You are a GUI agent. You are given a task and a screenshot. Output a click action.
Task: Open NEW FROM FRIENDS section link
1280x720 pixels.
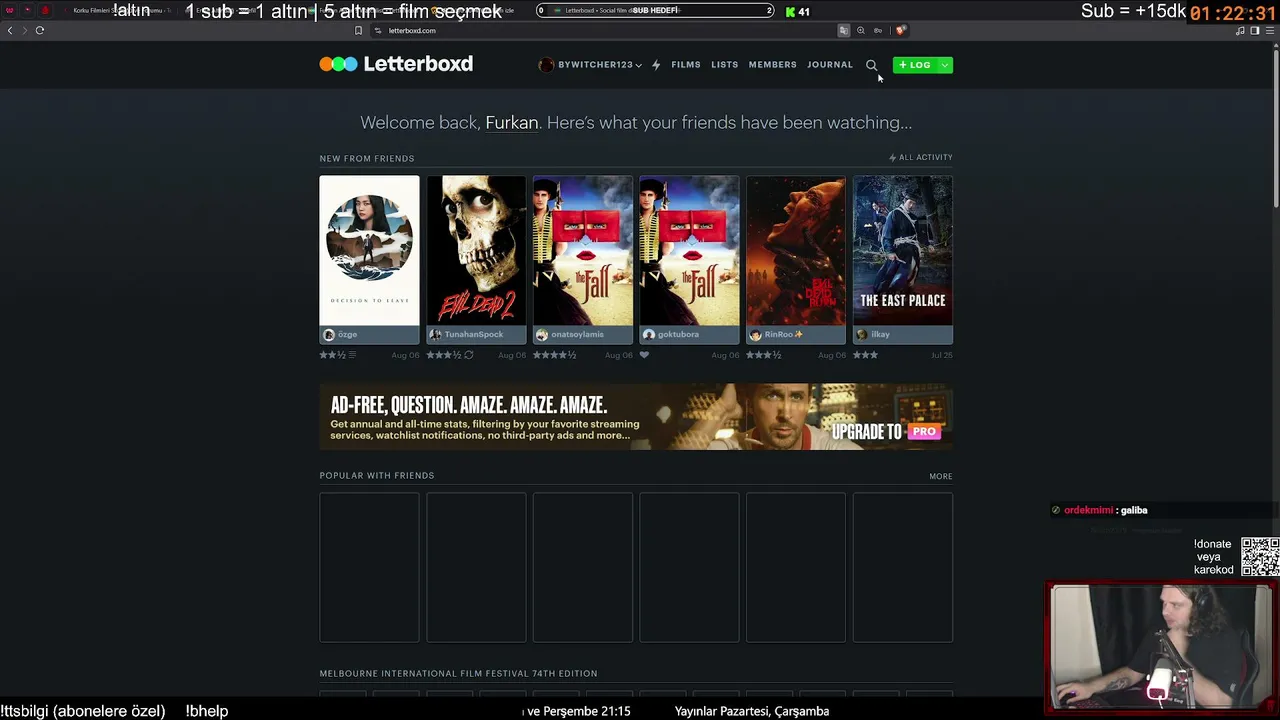click(x=367, y=158)
